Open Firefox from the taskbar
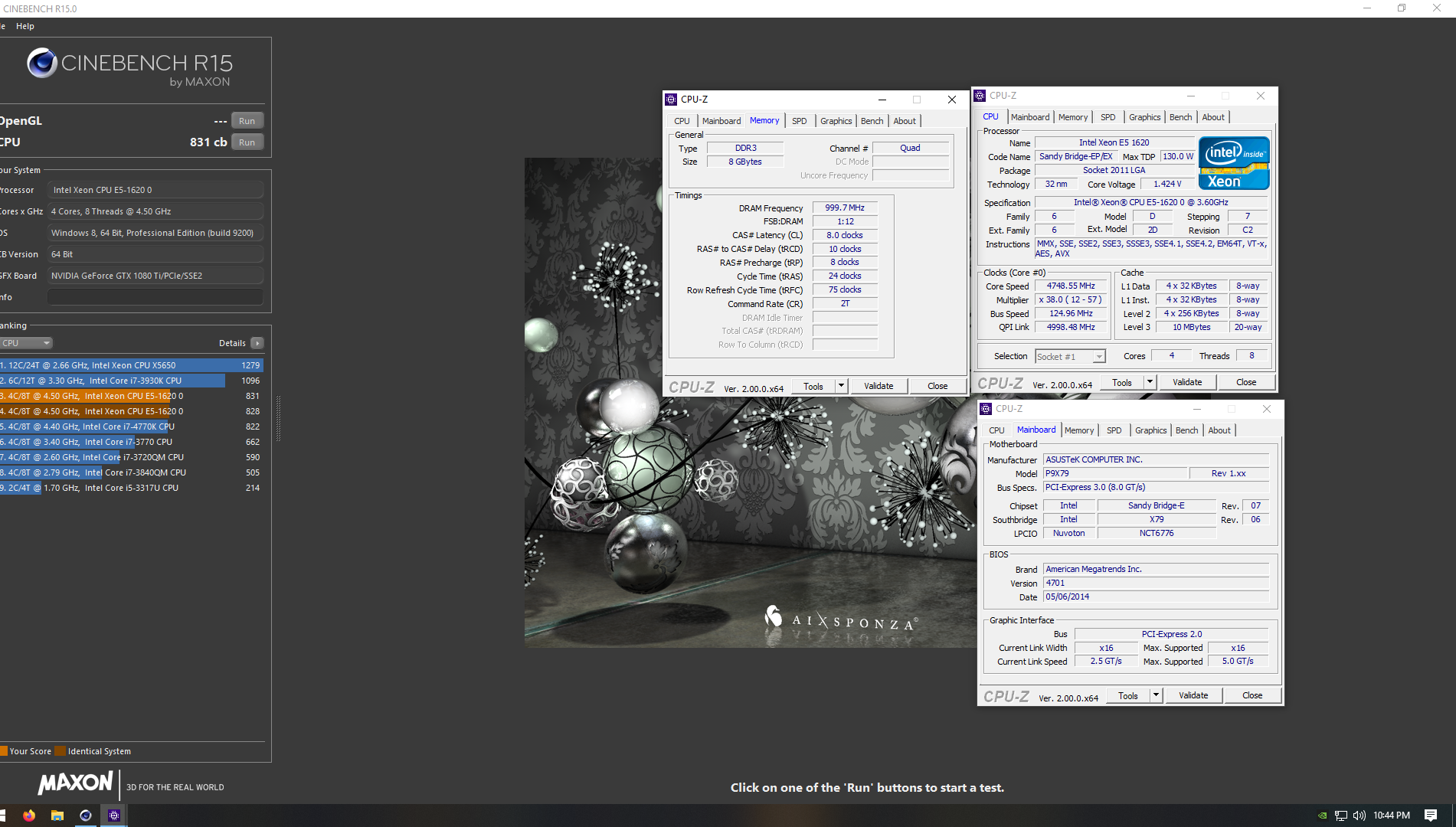The height and width of the screenshot is (827, 1456). click(x=29, y=816)
